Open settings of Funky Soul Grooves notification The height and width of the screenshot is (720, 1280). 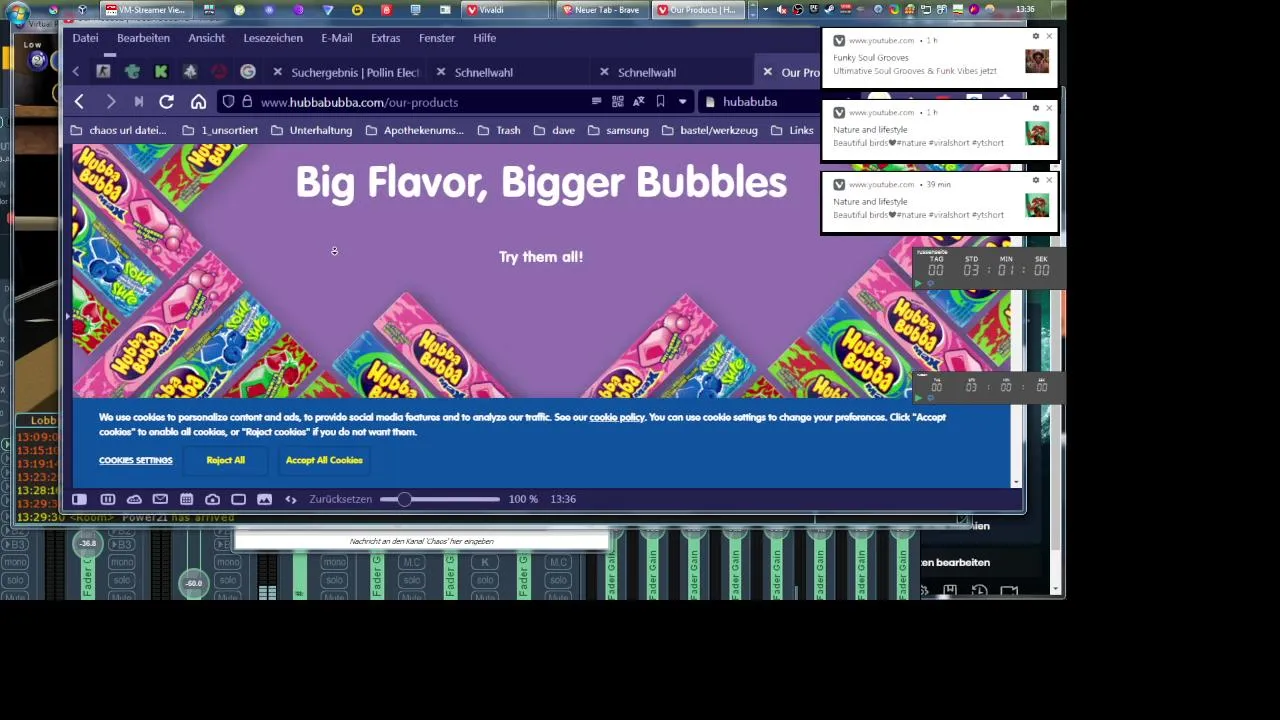1036,36
